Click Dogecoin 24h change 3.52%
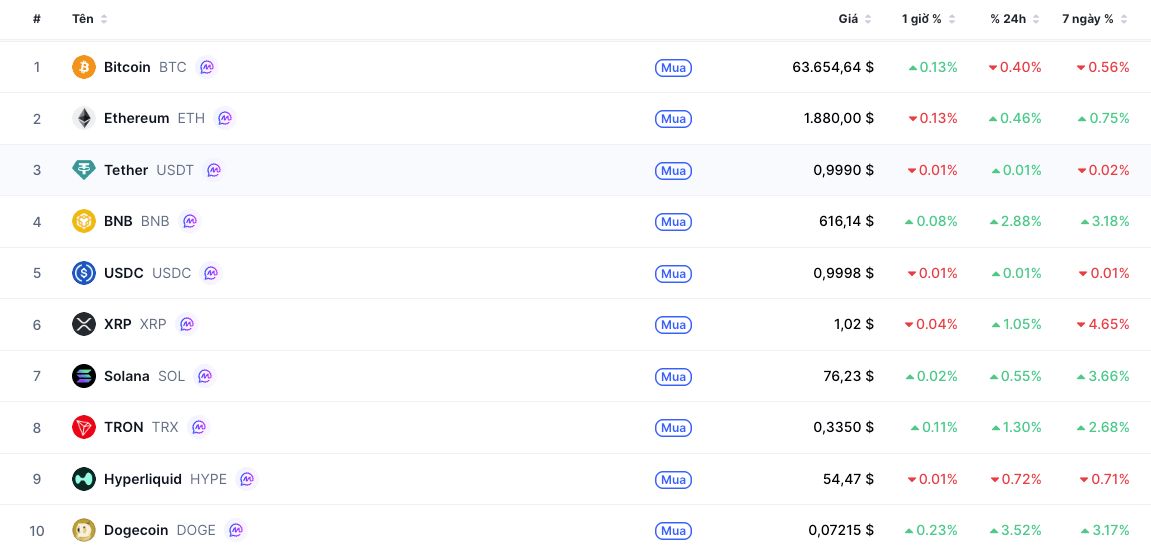This screenshot has width=1151, height=554. 1015,530
